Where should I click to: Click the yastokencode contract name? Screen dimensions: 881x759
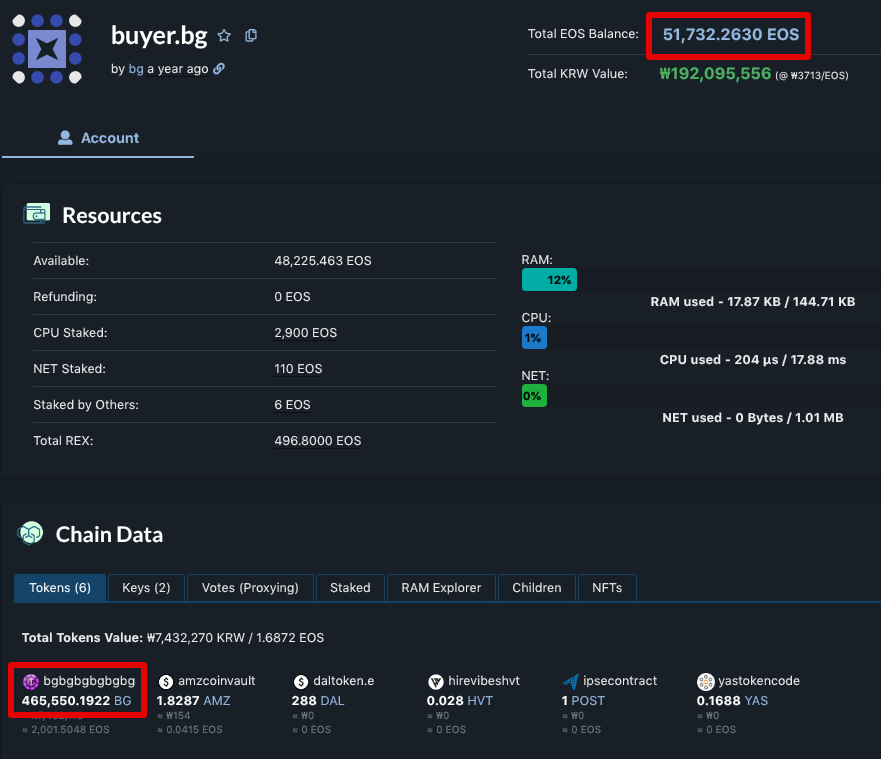pos(759,681)
